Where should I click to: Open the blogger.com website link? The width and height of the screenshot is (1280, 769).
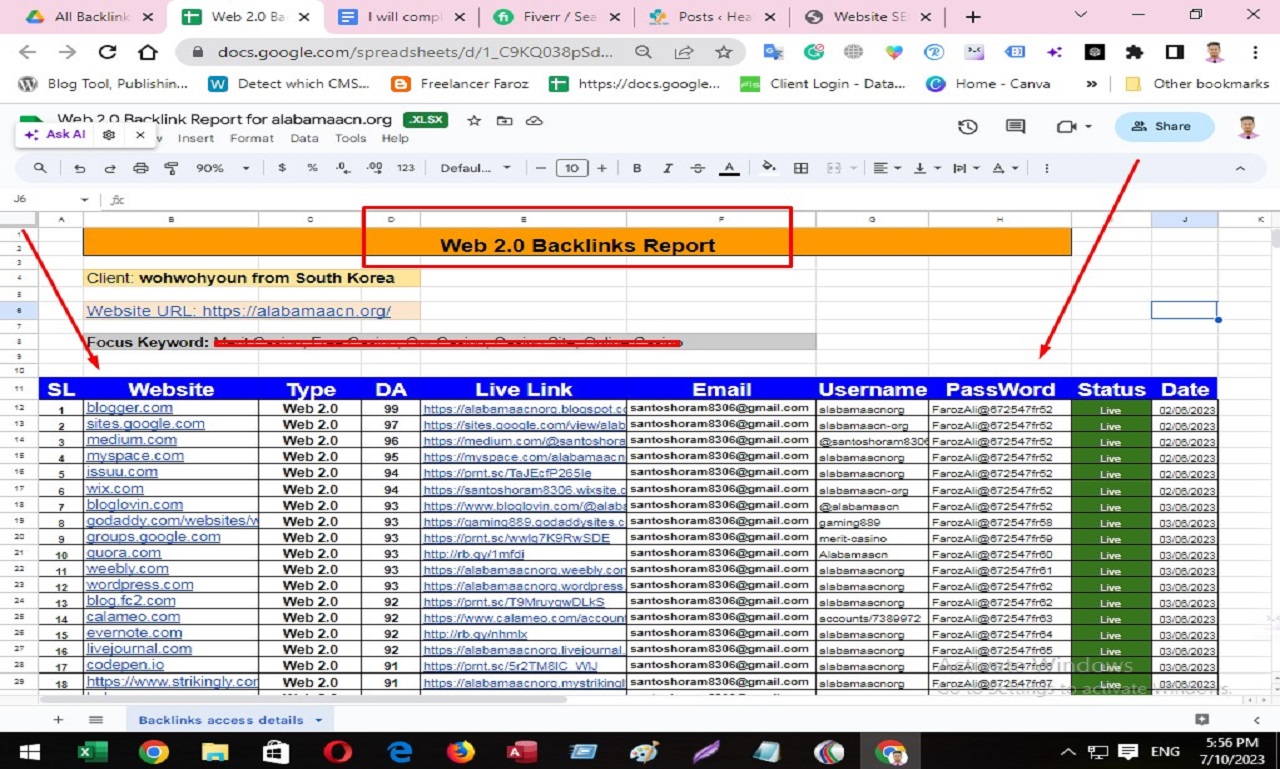click(x=129, y=407)
